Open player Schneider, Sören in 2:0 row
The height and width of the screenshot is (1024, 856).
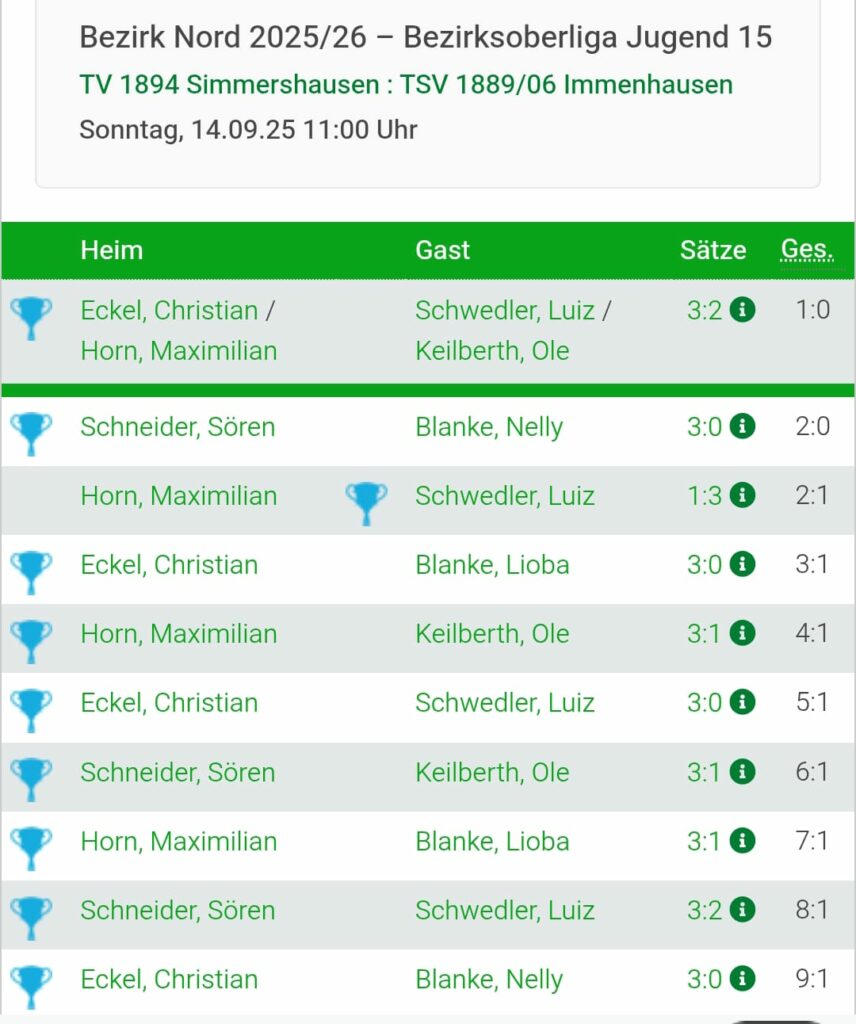pyautogui.click(x=178, y=426)
